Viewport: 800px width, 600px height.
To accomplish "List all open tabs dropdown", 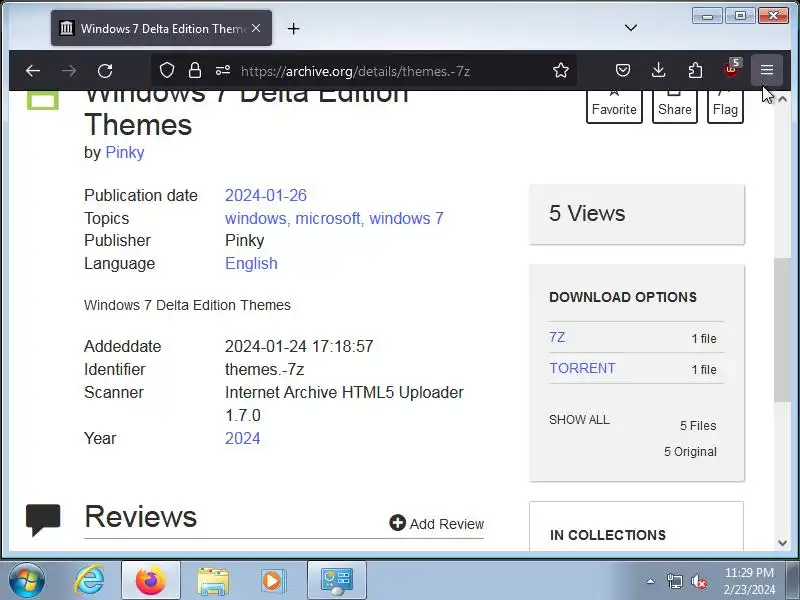I will click(631, 28).
